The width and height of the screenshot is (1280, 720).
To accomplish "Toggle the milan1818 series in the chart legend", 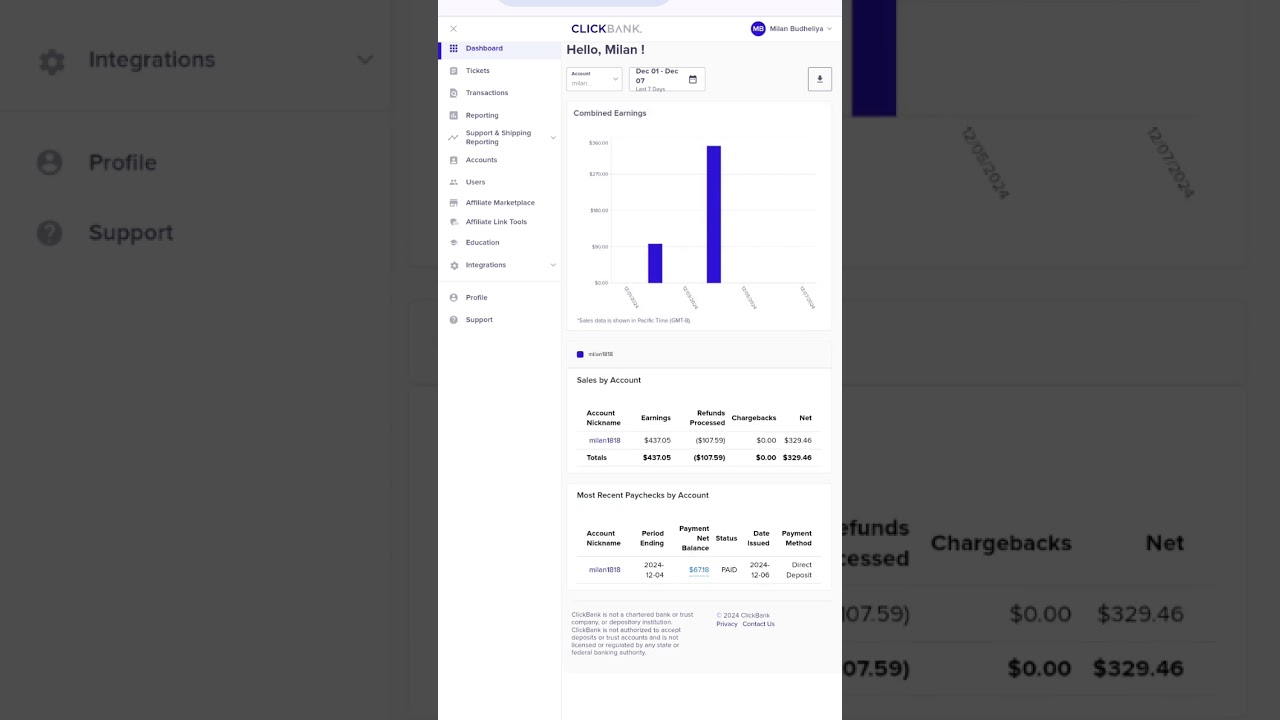I will coord(594,354).
